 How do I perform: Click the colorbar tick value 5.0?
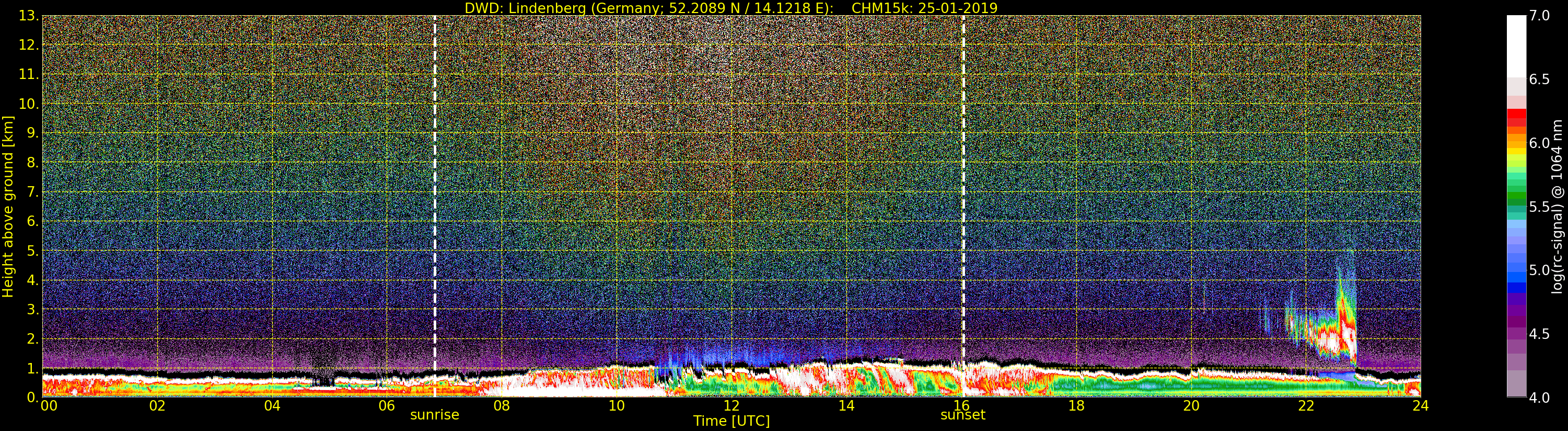point(1539,270)
